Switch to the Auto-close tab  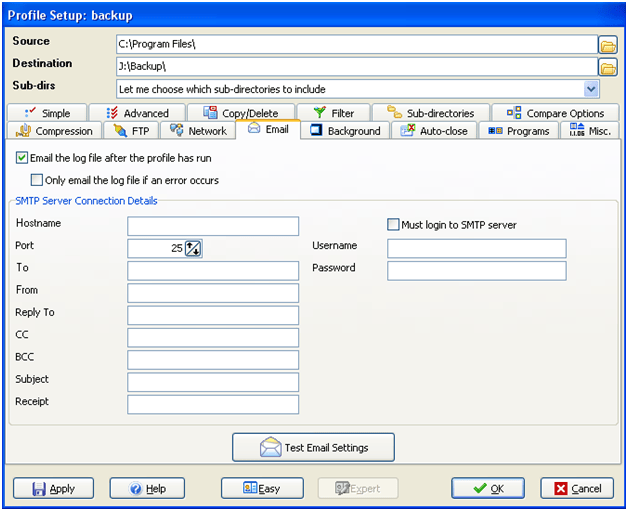[434, 131]
